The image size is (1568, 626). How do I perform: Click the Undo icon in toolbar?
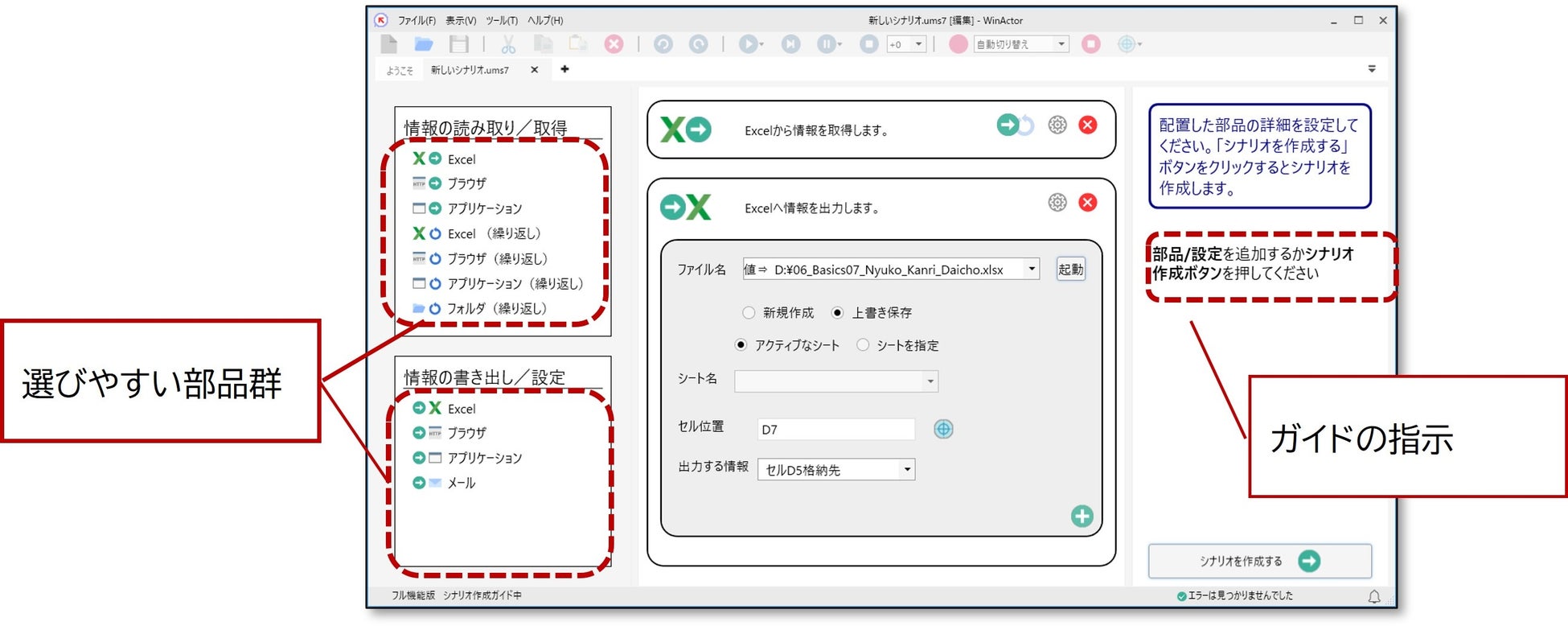pos(663,44)
